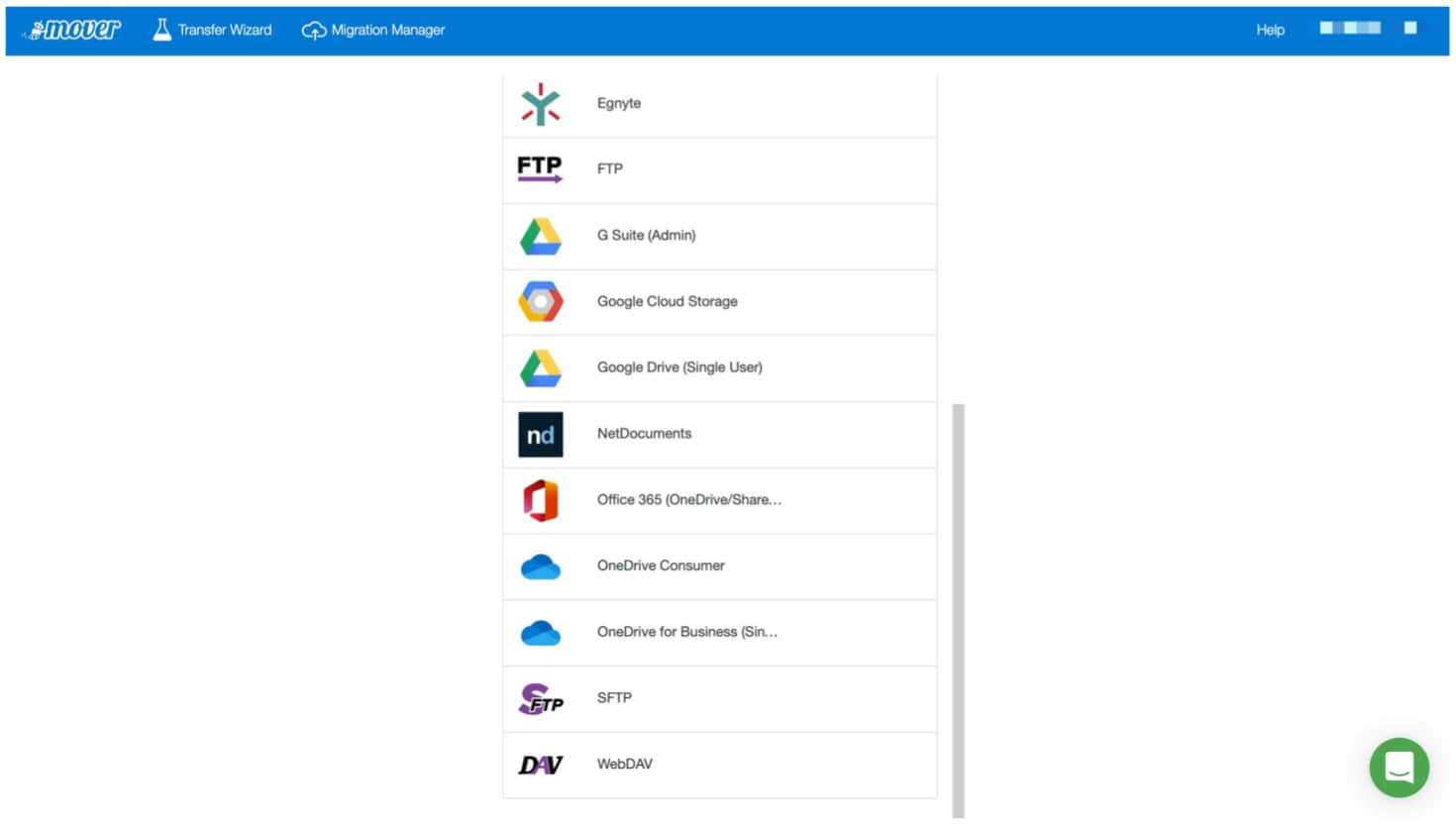
Task: Click the Google Cloud Storage hexagon icon
Action: (541, 302)
